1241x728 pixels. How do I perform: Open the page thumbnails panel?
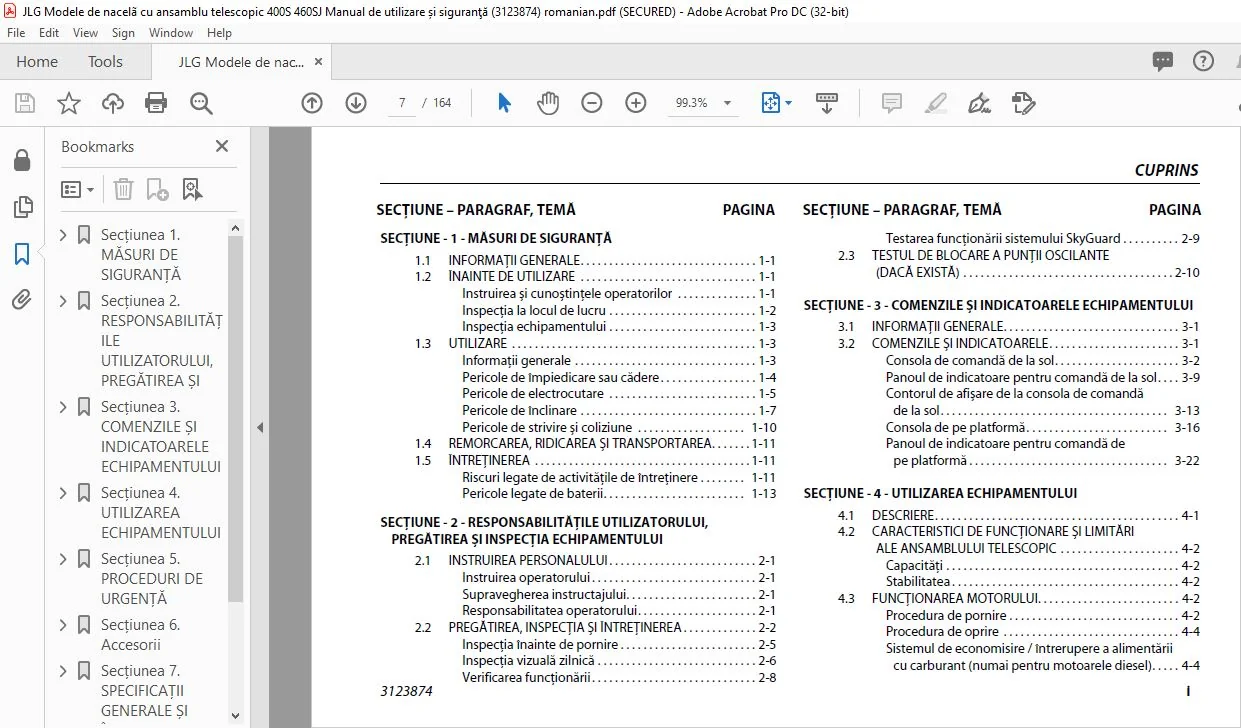(22, 208)
